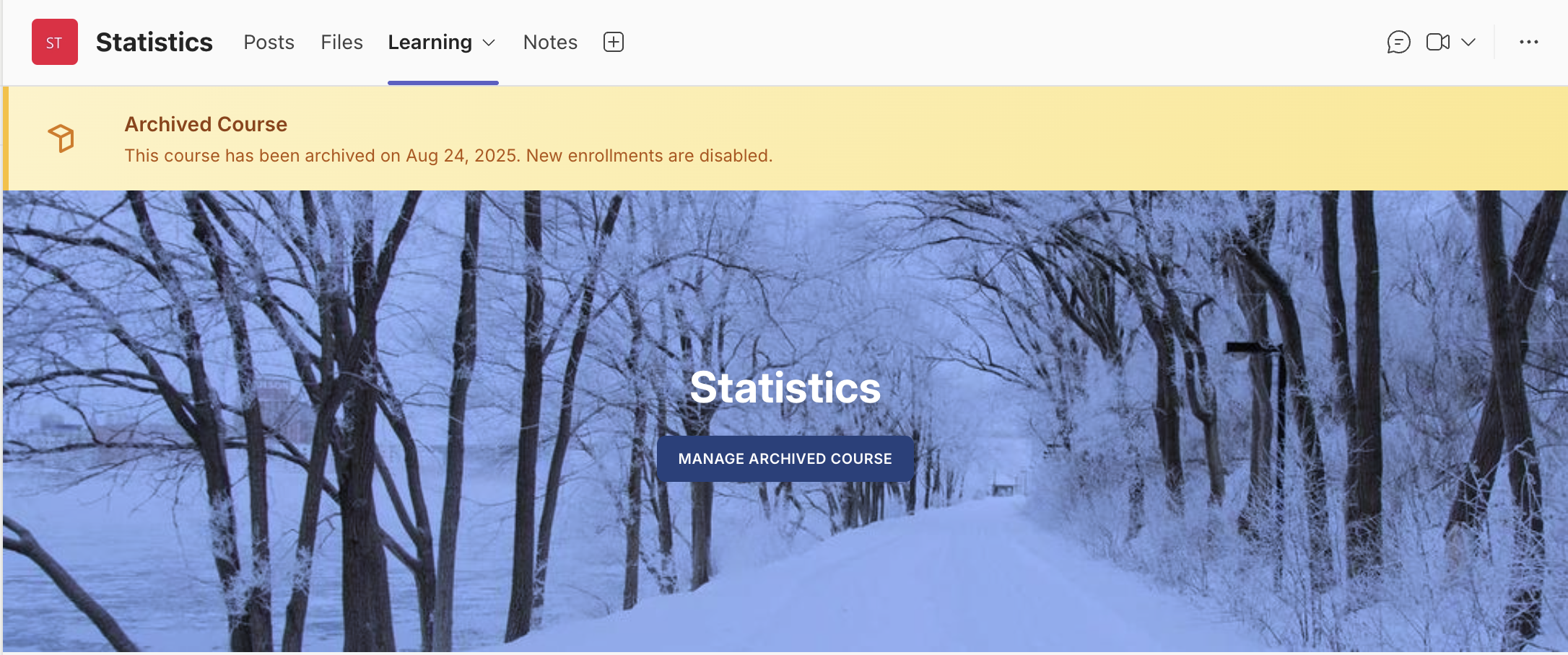Open the Notes tab
Screen dimensions: 1568x655
point(550,42)
